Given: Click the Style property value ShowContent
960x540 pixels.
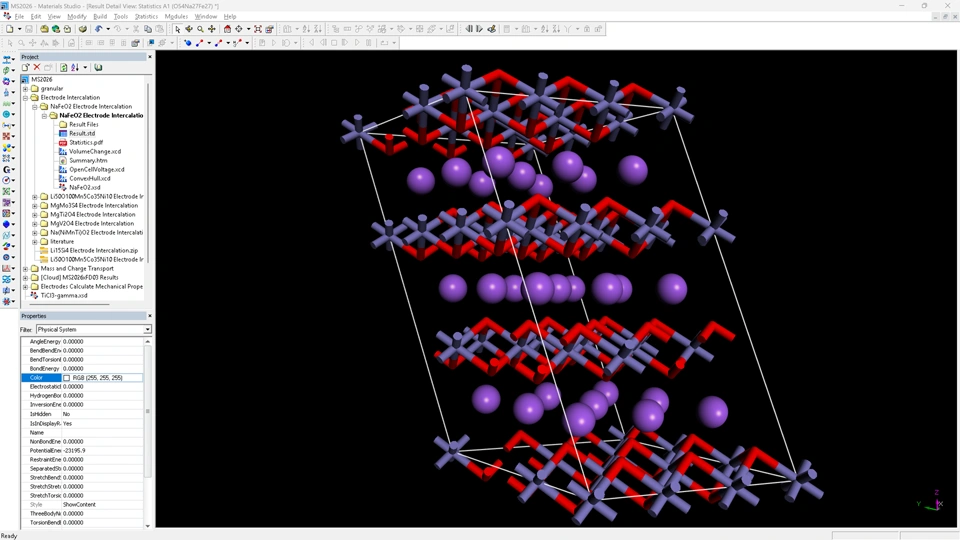Looking at the screenshot, I should click(x=79, y=504).
